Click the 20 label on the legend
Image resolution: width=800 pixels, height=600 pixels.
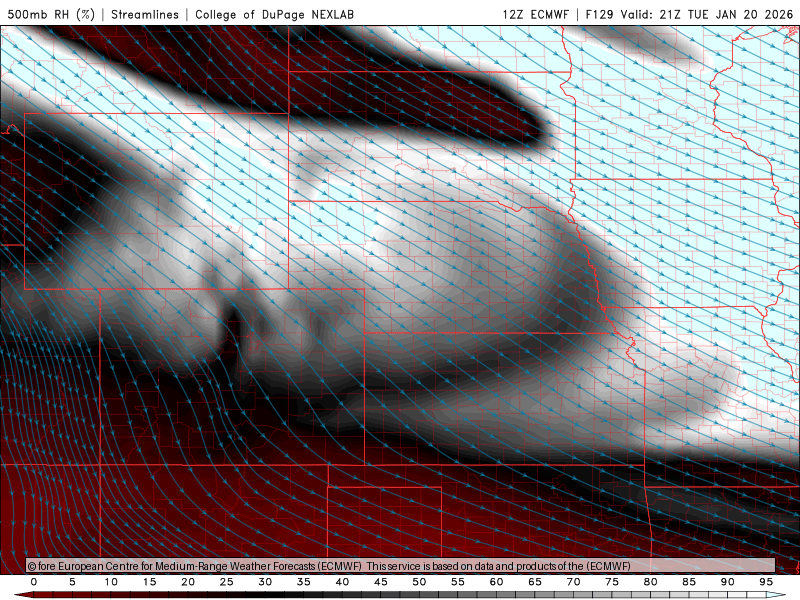click(x=188, y=582)
